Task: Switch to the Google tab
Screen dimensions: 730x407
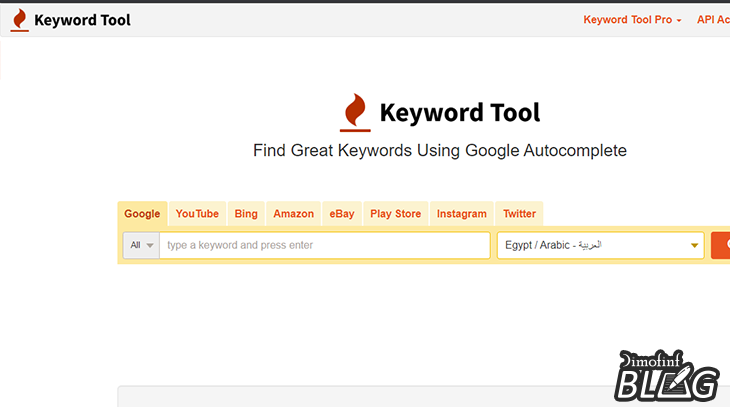Action: coord(142,214)
